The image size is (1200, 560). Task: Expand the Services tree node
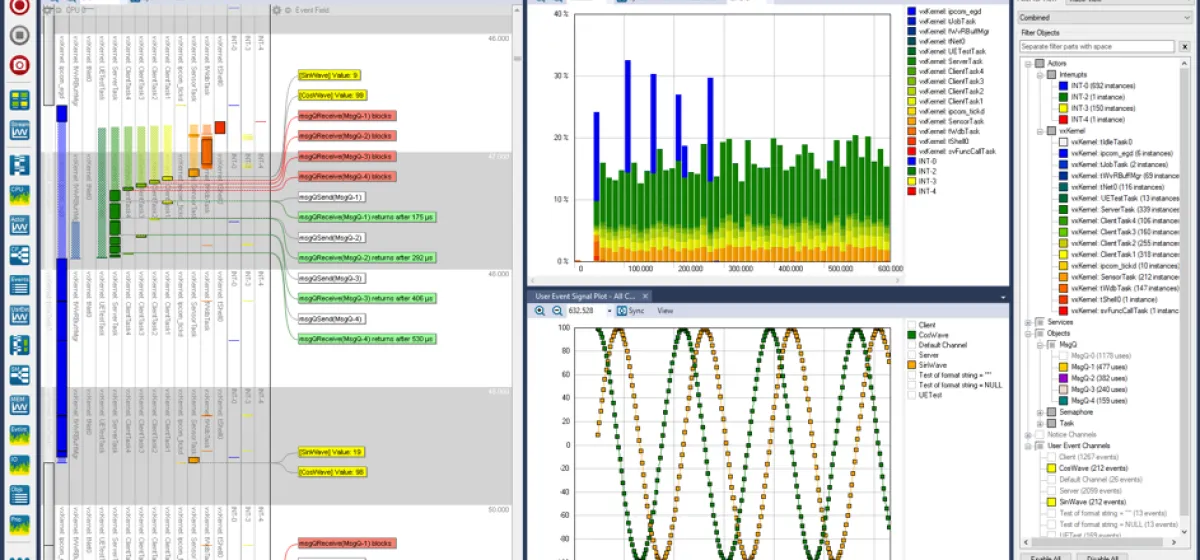(x=1027, y=322)
